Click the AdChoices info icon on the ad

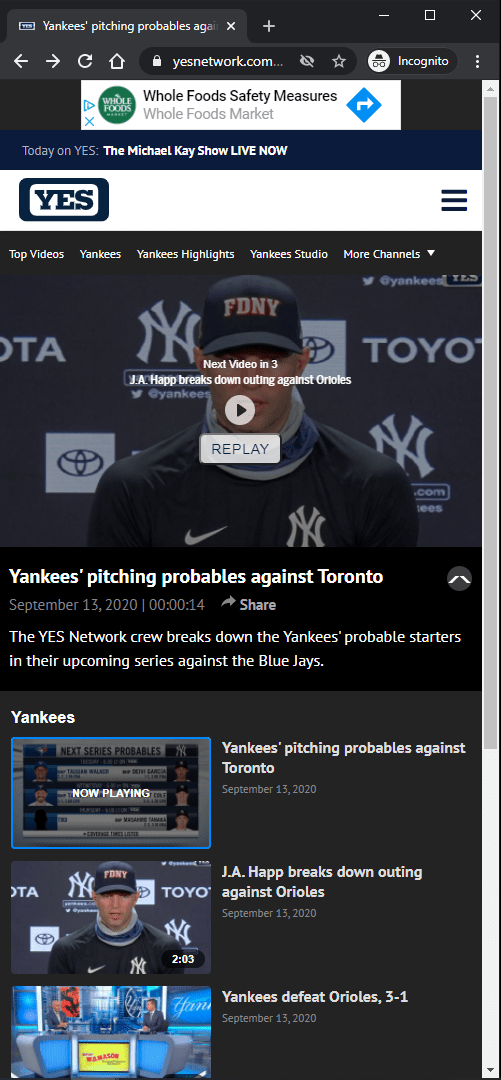click(x=88, y=106)
